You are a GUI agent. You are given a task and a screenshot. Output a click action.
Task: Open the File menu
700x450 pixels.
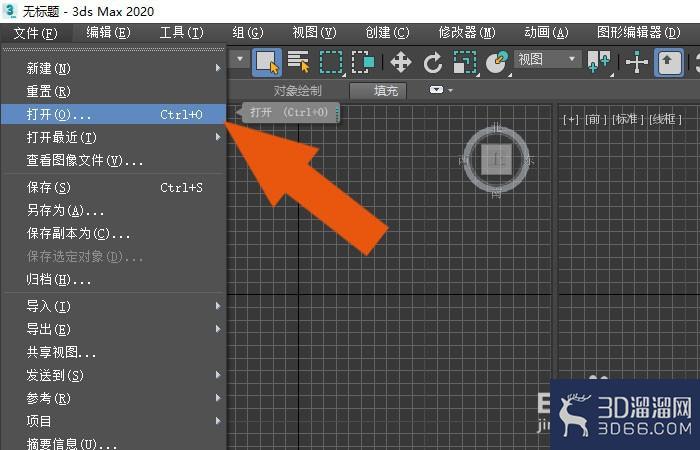tap(36, 33)
